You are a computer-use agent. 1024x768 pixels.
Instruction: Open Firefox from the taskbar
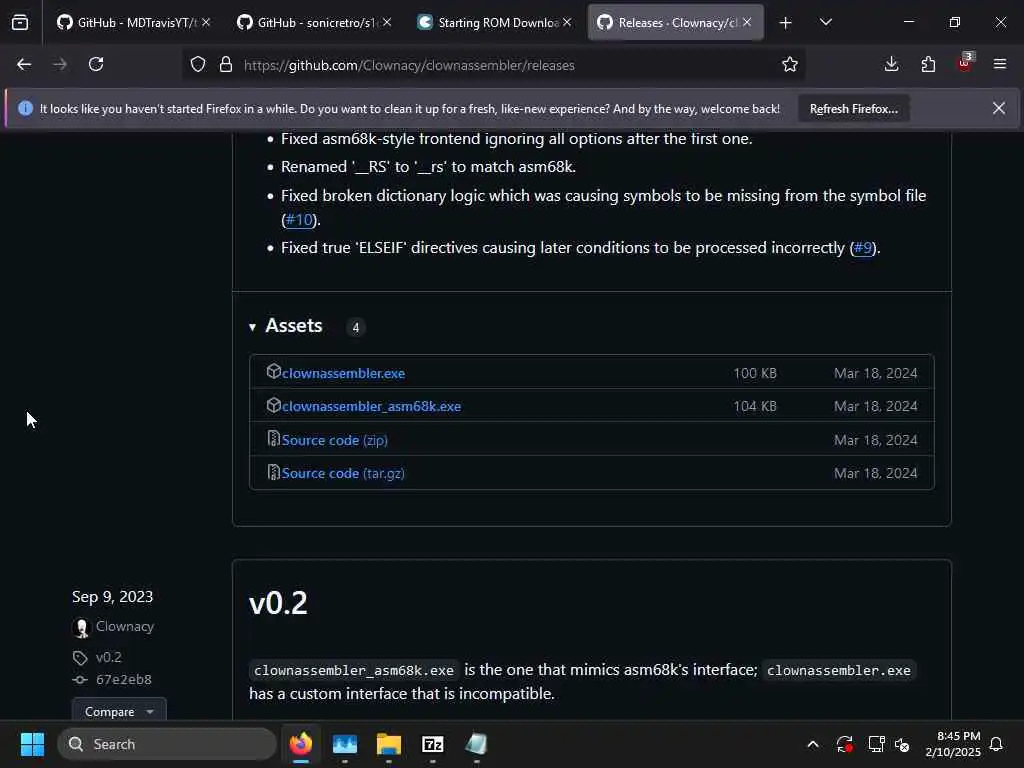pyautogui.click(x=301, y=744)
